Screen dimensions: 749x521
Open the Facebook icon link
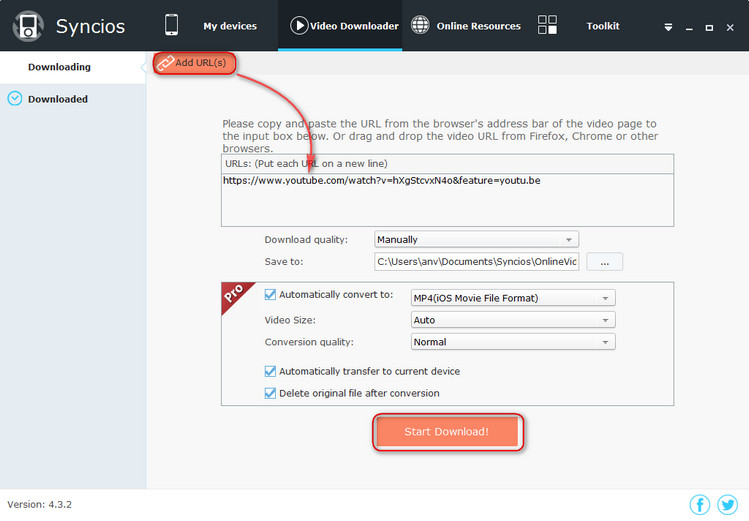click(x=699, y=505)
